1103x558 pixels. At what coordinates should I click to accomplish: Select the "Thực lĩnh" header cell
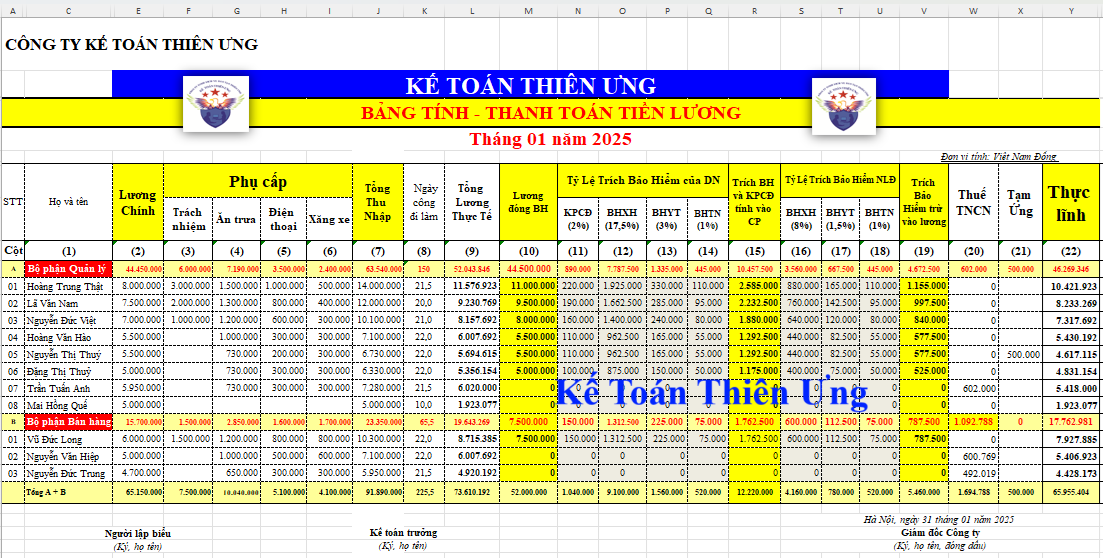(1072, 202)
